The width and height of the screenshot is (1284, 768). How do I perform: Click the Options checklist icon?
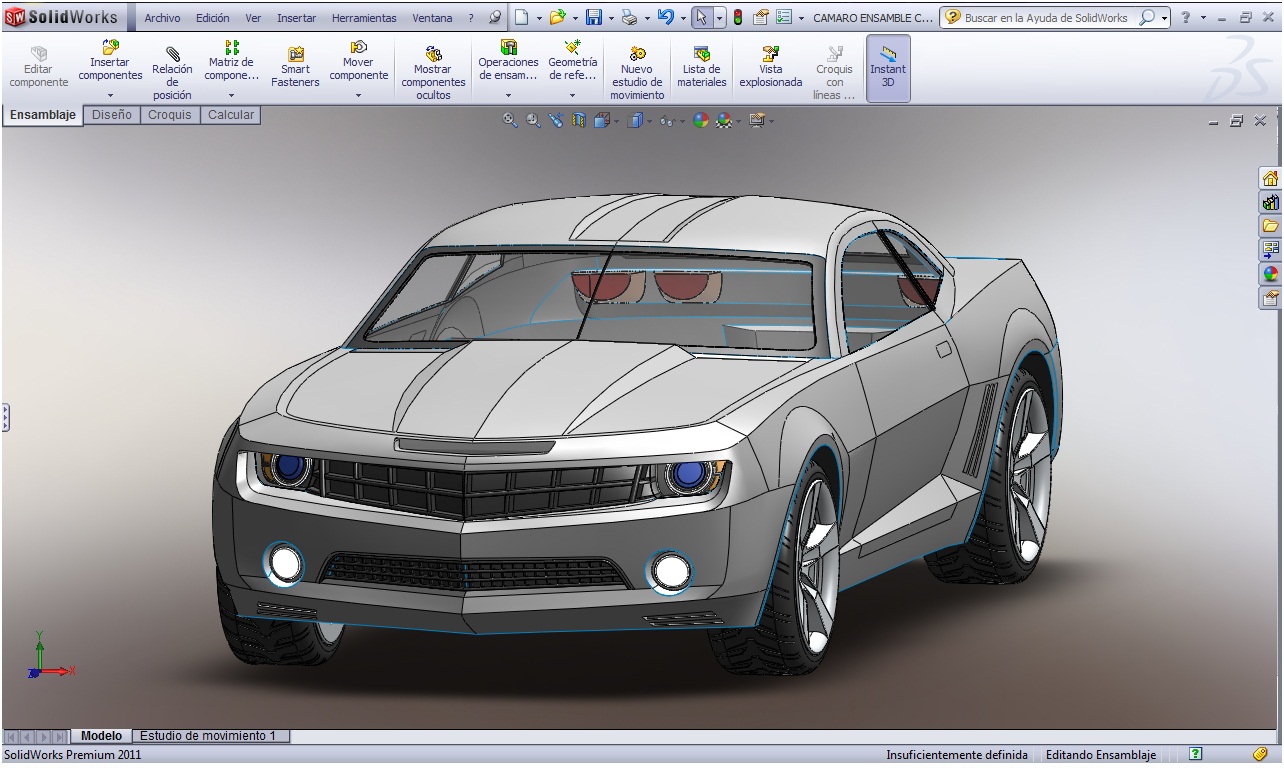pos(784,17)
